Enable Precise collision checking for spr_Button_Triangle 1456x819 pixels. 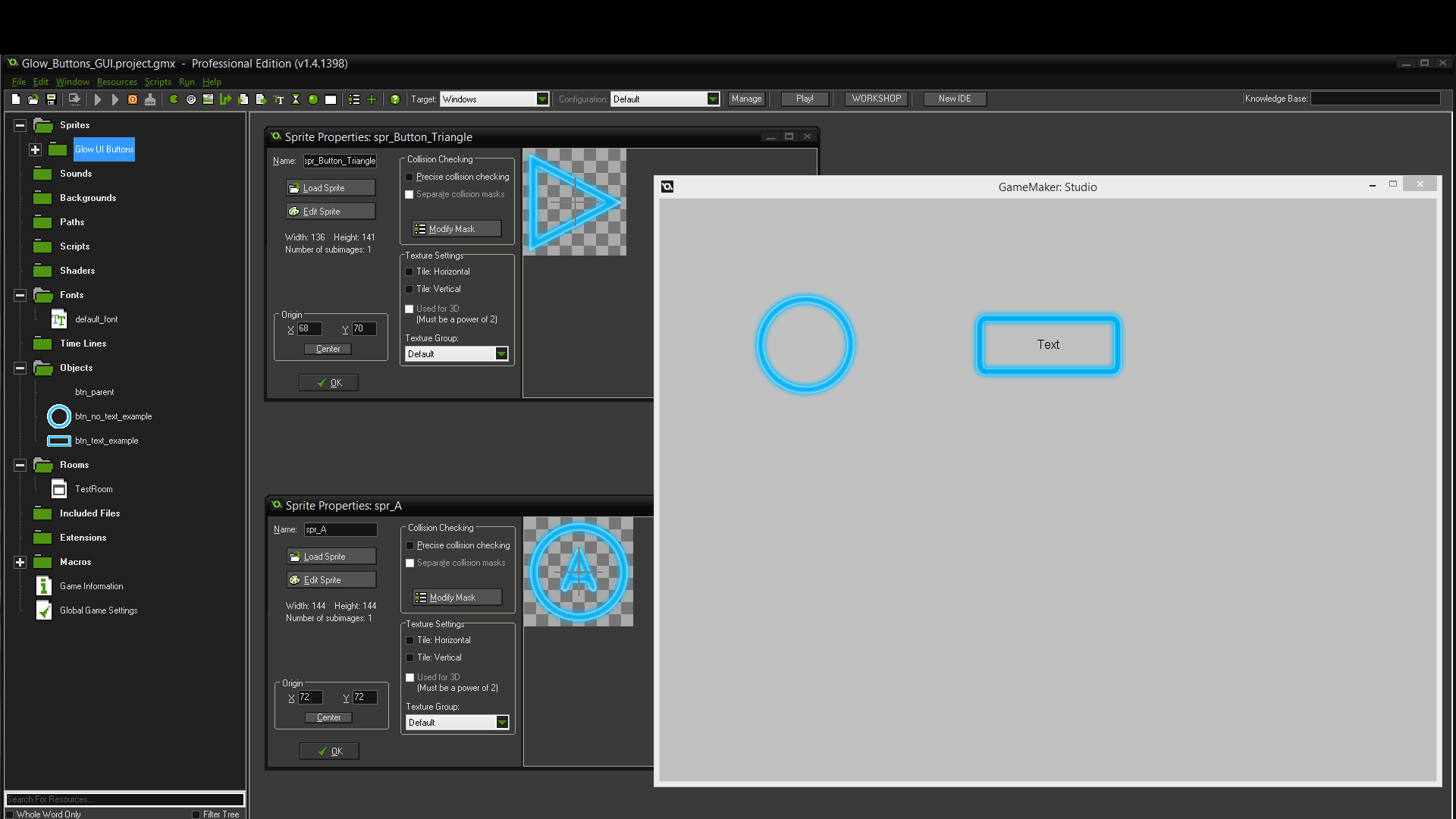click(409, 177)
